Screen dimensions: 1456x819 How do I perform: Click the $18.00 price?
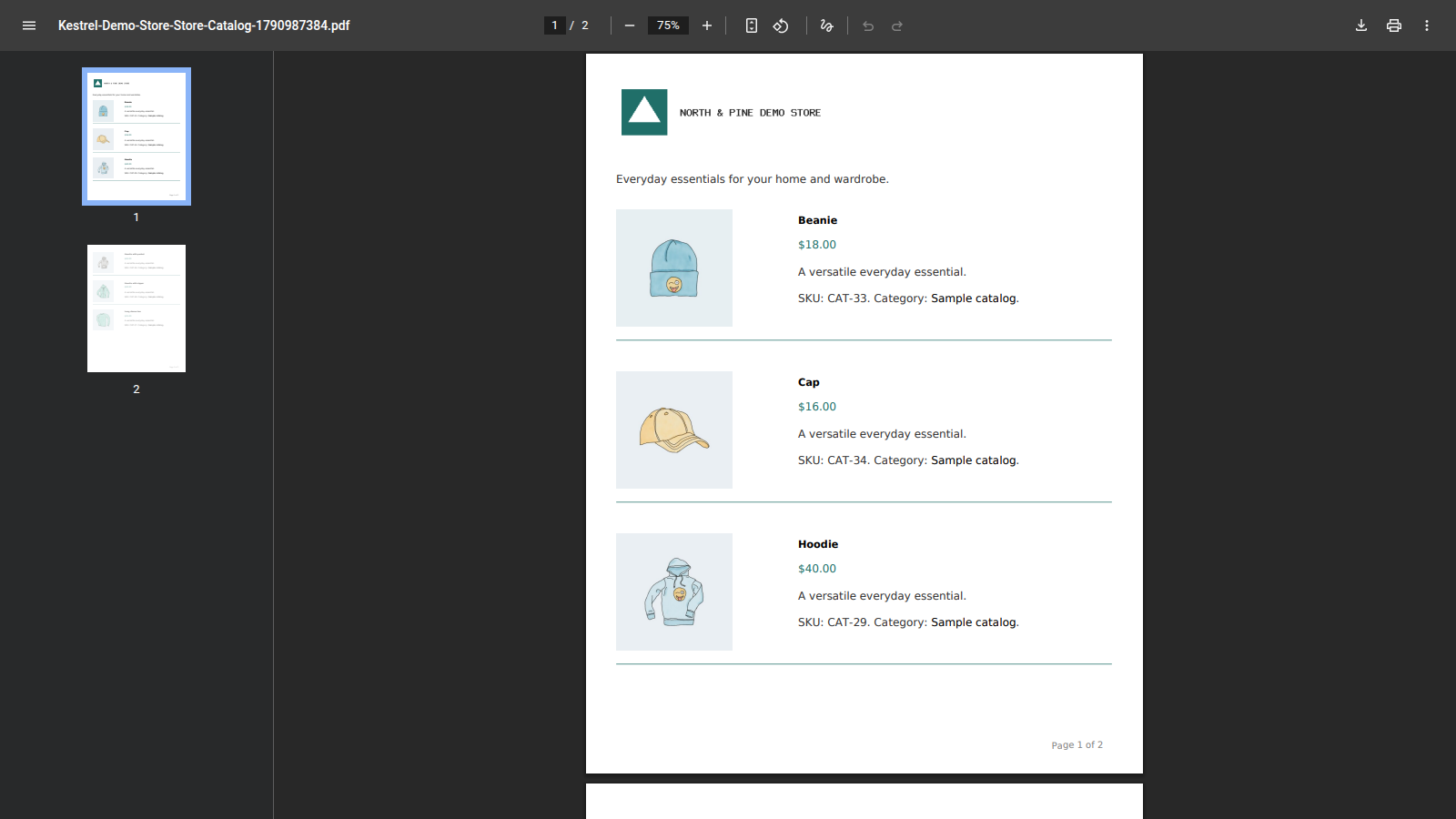817,245
